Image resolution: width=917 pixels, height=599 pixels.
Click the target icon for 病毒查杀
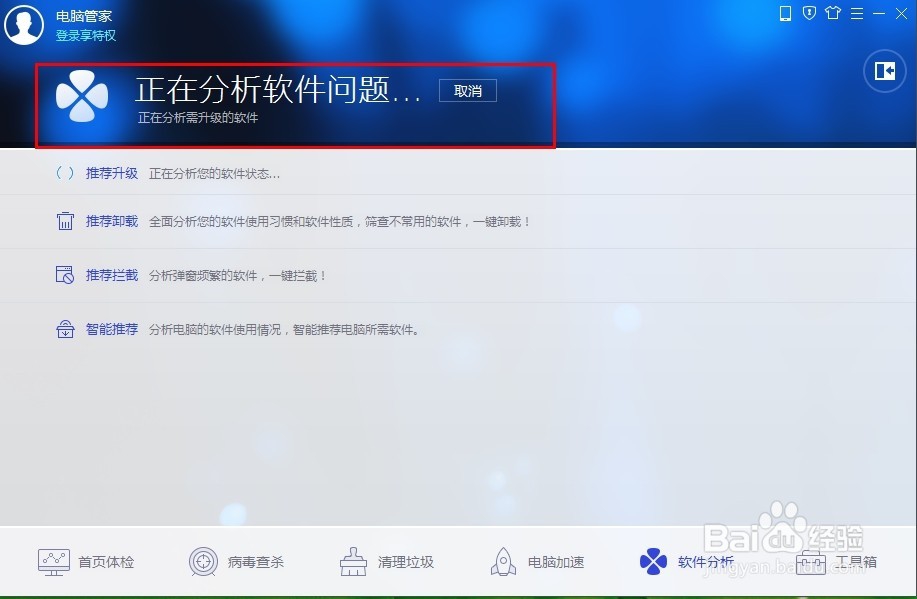point(204,562)
